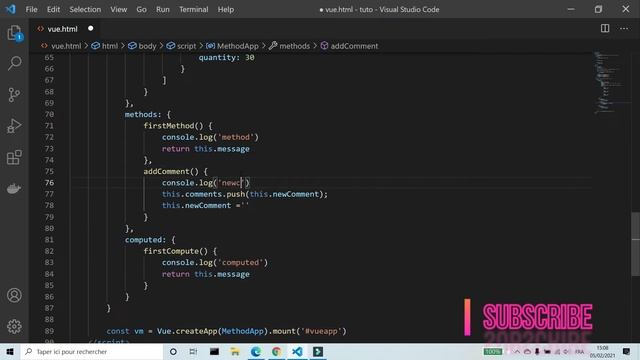Select the vue.html editor tab
This screenshot has height=360, width=640.
pos(65,29)
